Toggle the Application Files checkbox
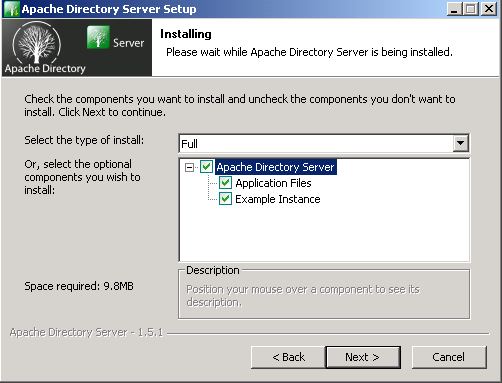The height and width of the screenshot is (383, 502). (225, 183)
